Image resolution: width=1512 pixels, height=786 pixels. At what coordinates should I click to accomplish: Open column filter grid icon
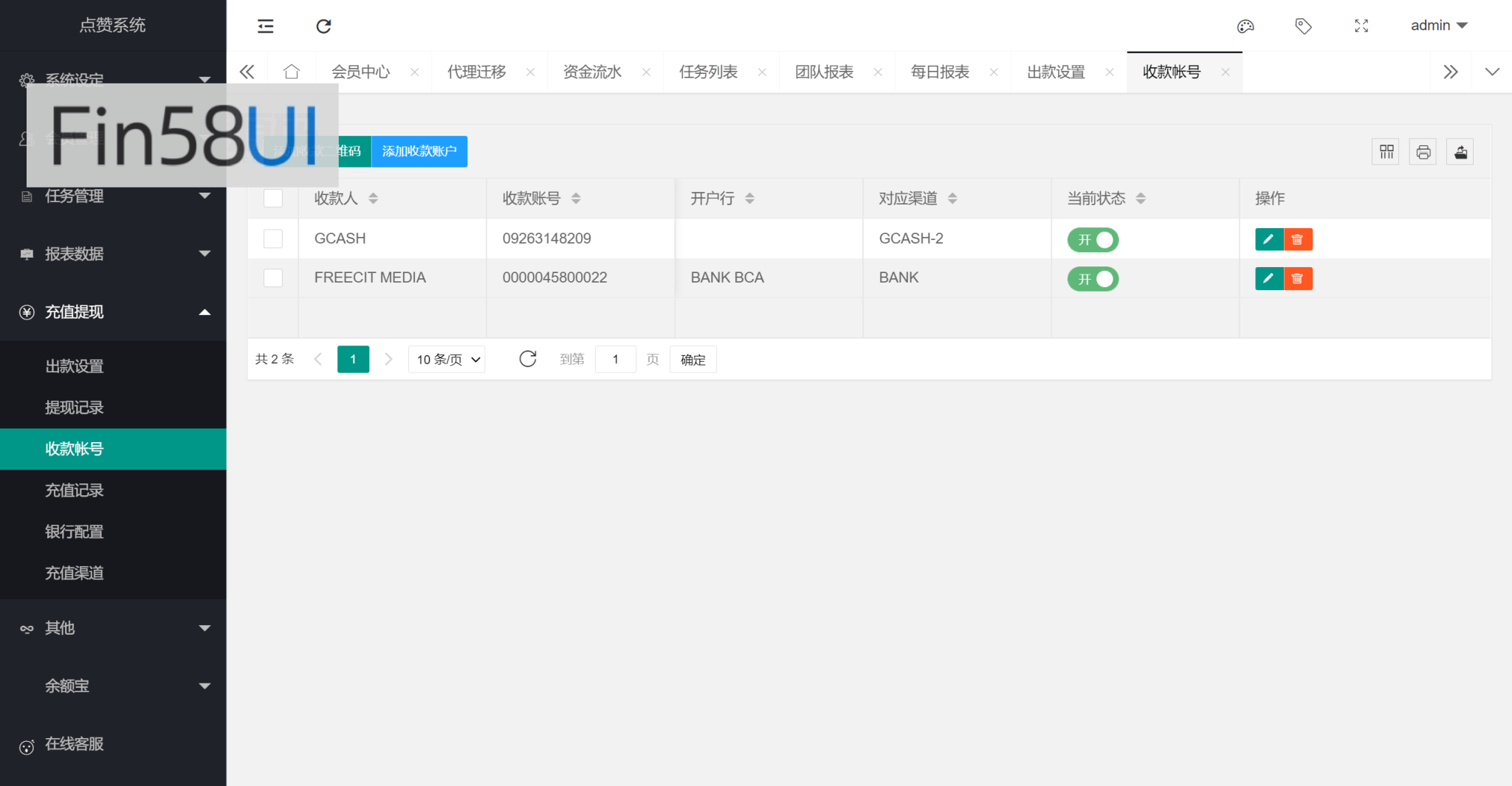[1386, 152]
